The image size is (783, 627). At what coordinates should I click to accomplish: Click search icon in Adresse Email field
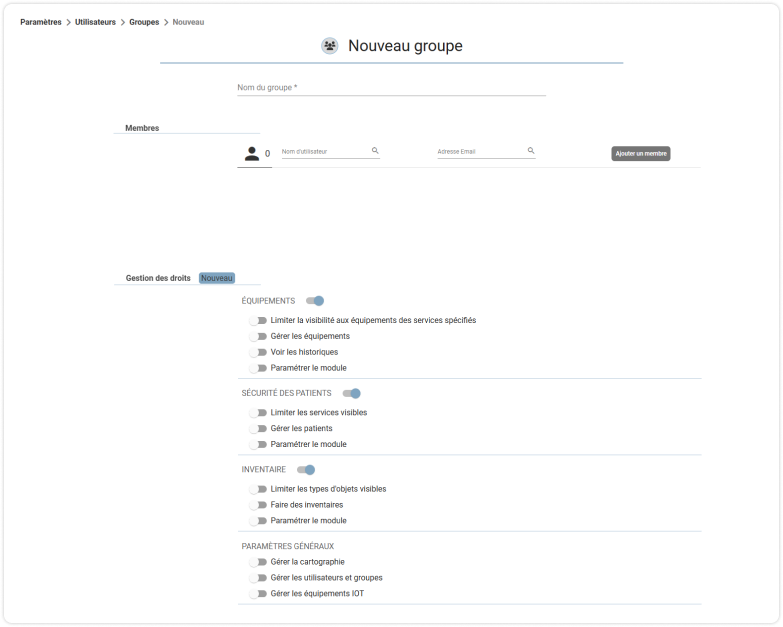(x=531, y=150)
